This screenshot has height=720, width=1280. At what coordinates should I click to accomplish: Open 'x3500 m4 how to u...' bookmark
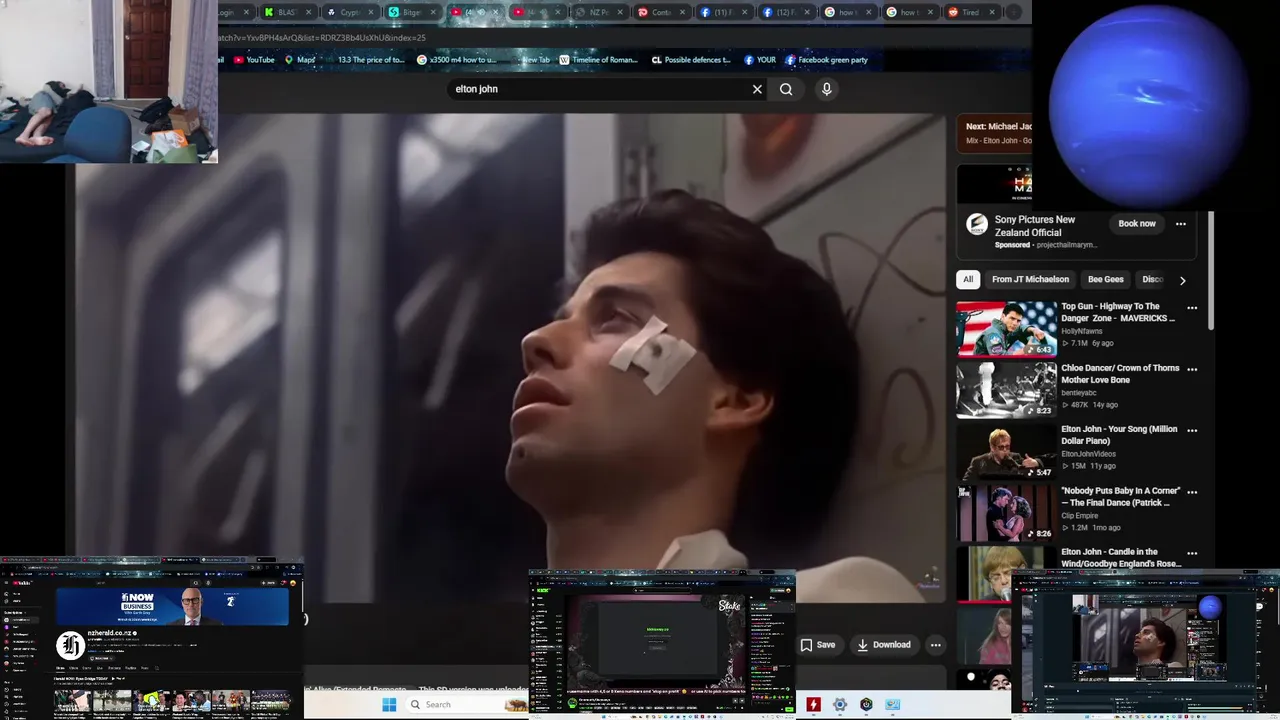pyautogui.click(x=457, y=60)
